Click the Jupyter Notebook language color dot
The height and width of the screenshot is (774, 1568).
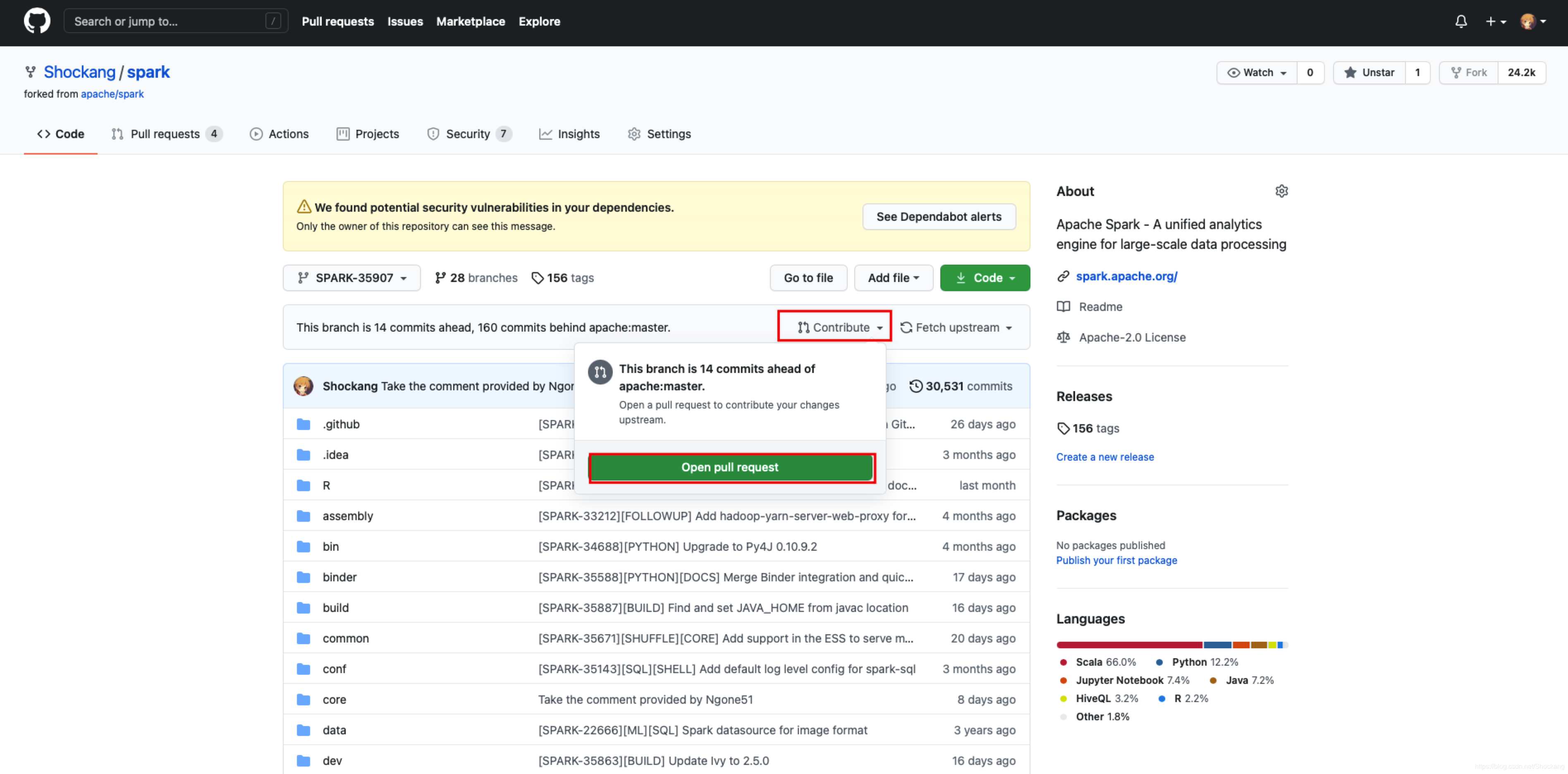(x=1064, y=680)
